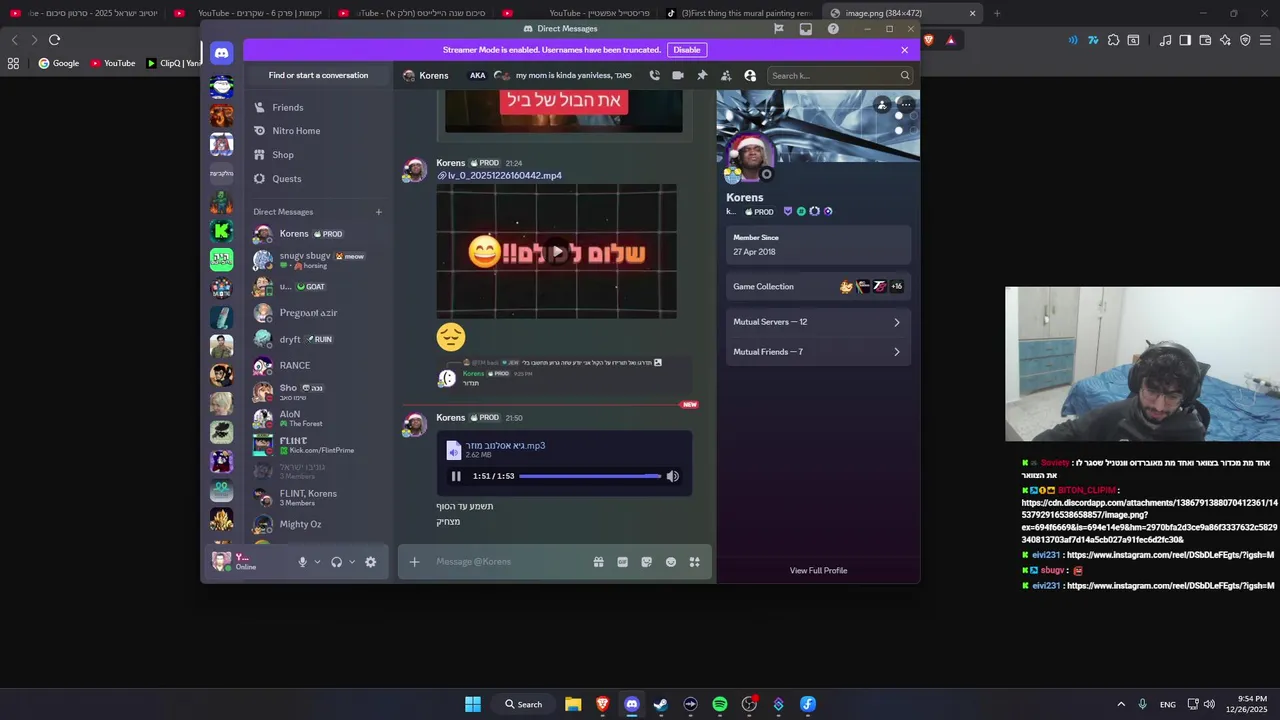Open Discord inbox icon in title bar
1280x720 pixels.
tap(806, 29)
